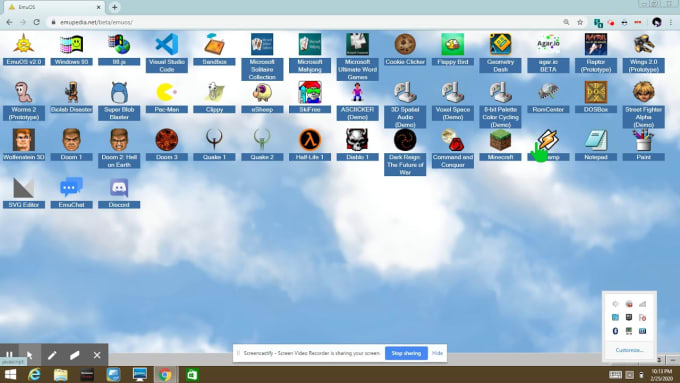Viewport: 680px width, 383px height.
Task: Select the eraser annotation tool
Action: coord(75,355)
